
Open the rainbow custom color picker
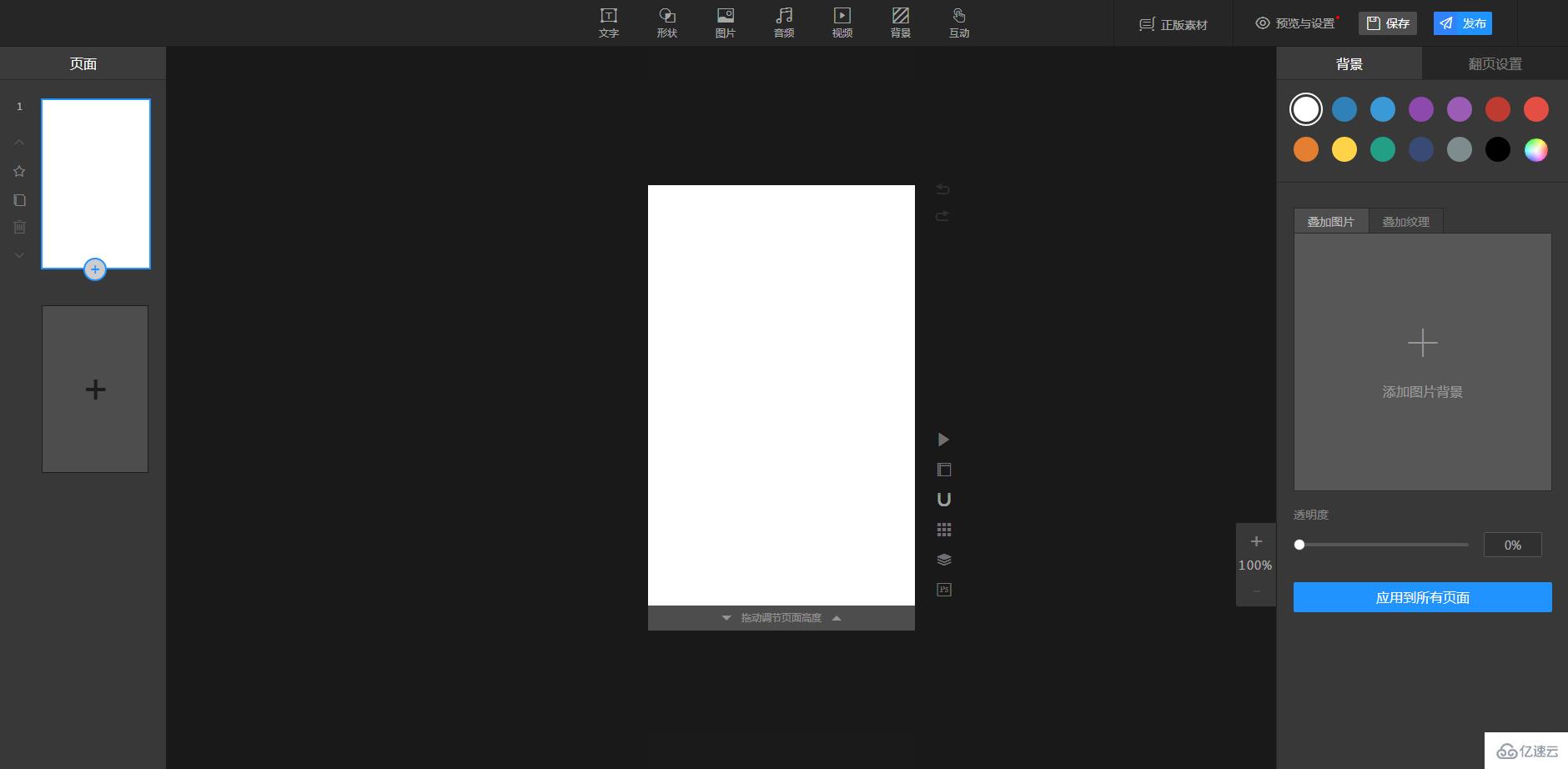tap(1536, 149)
